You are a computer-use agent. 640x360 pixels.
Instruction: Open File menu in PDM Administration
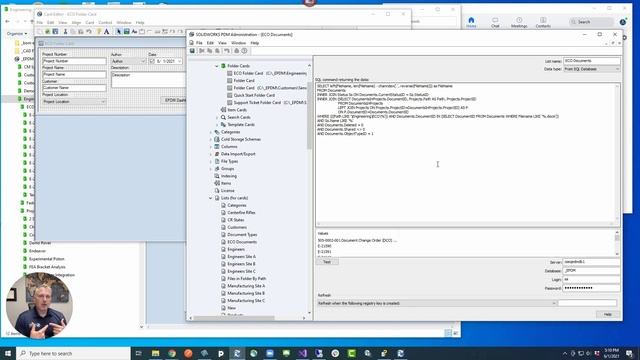(199, 43)
